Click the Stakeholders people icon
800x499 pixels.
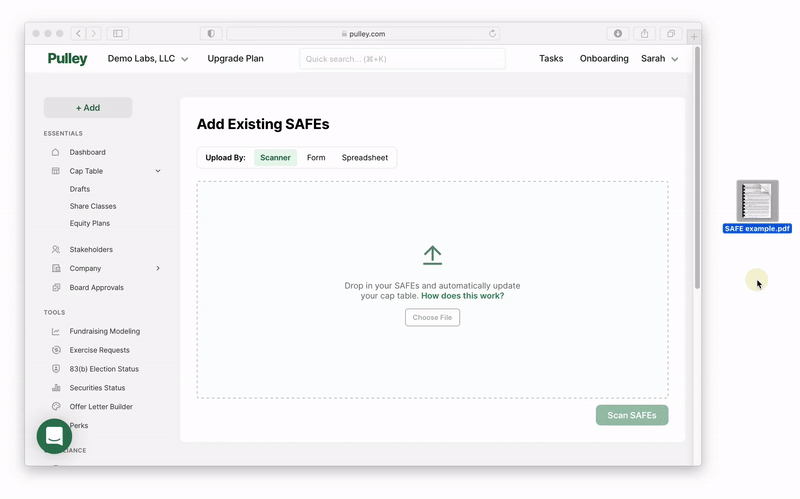56,249
